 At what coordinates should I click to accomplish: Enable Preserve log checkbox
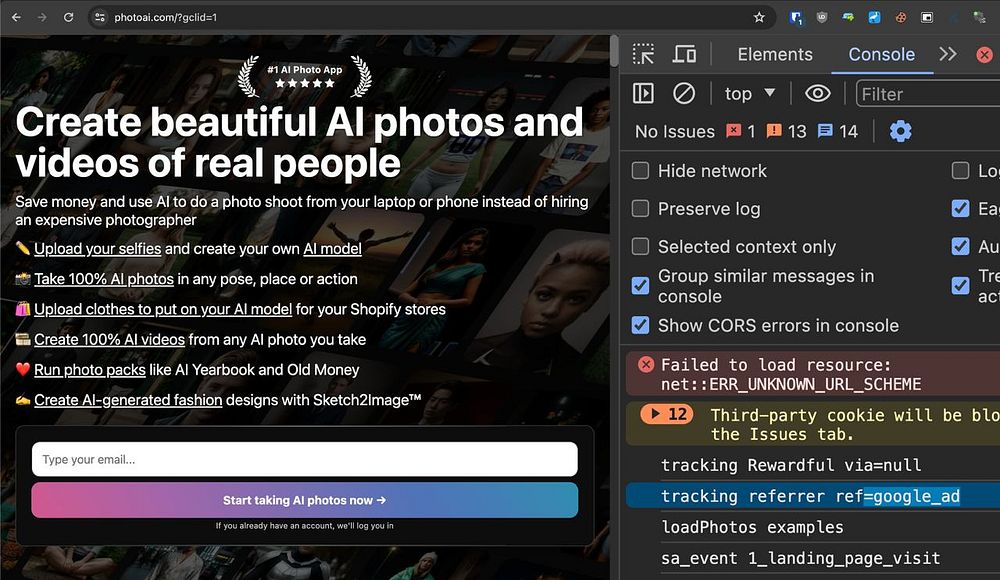click(640, 209)
